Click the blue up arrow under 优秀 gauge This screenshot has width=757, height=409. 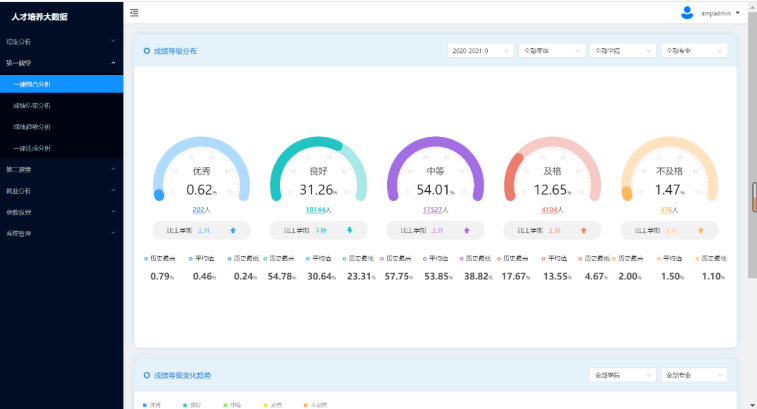[233, 230]
